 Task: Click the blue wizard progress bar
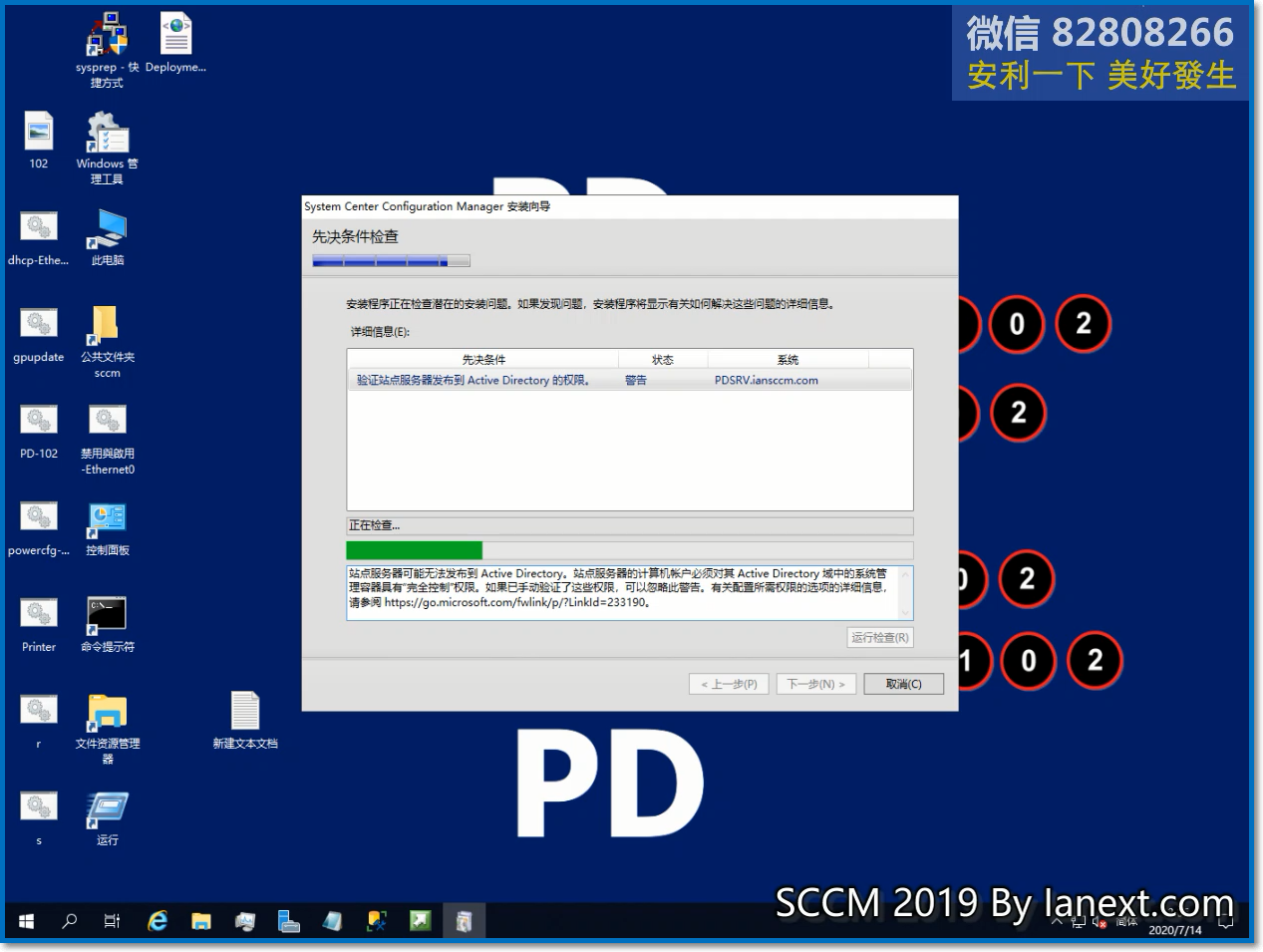pyautogui.click(x=391, y=261)
